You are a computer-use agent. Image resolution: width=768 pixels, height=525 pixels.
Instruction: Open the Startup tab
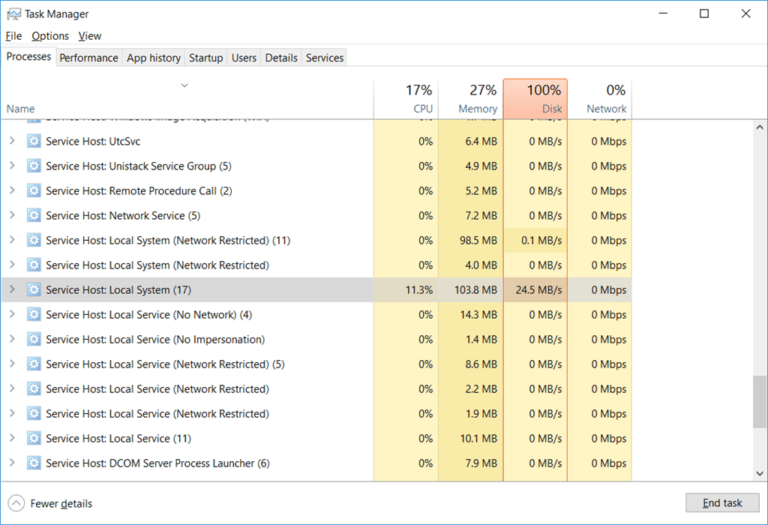pos(206,58)
